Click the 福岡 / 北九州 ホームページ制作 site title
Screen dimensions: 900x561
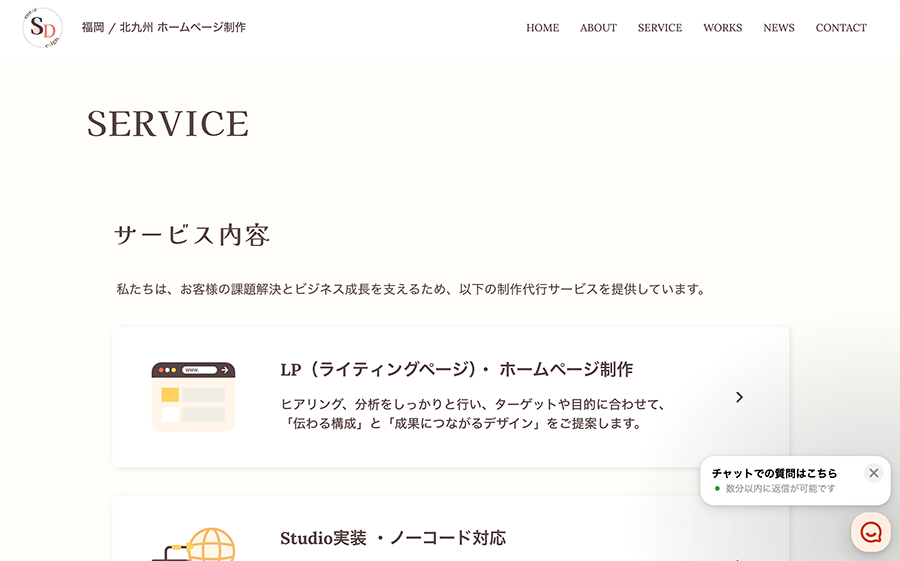tap(164, 28)
